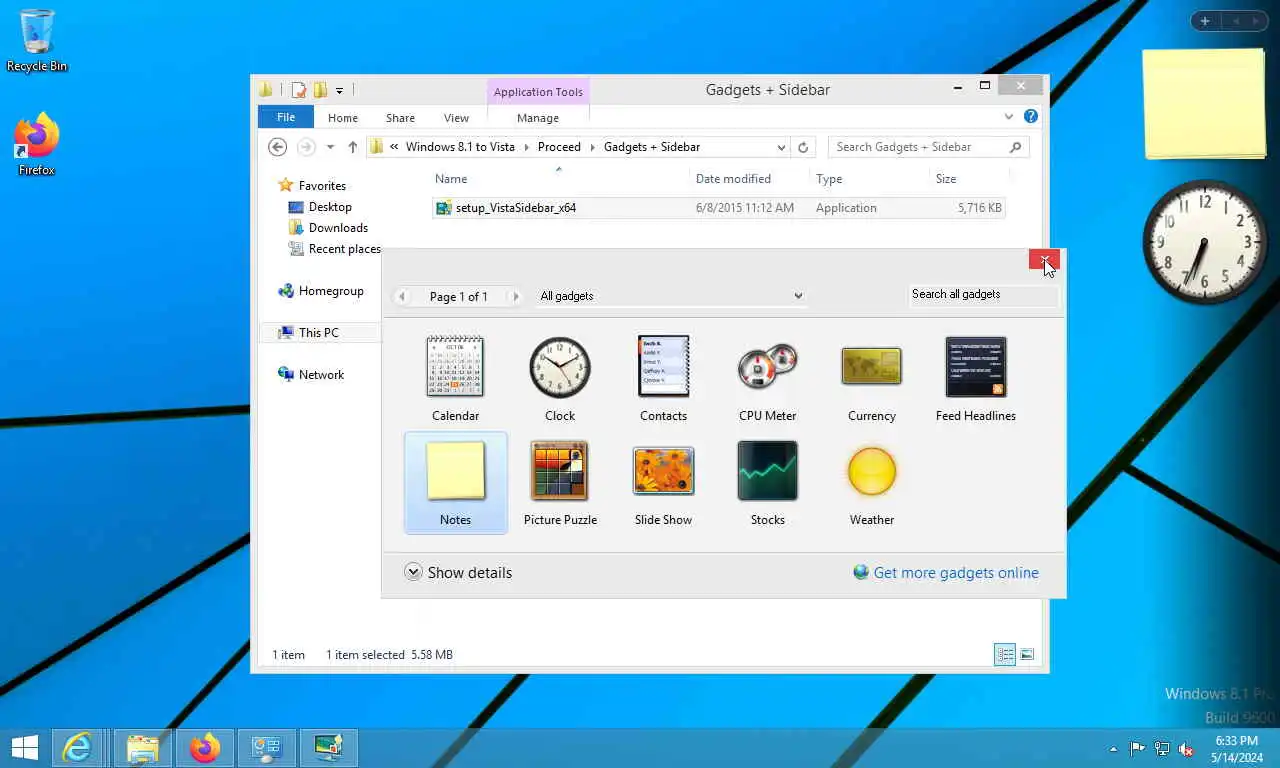The width and height of the screenshot is (1280, 768).
Task: Go back in Explorer
Action: coord(278,147)
